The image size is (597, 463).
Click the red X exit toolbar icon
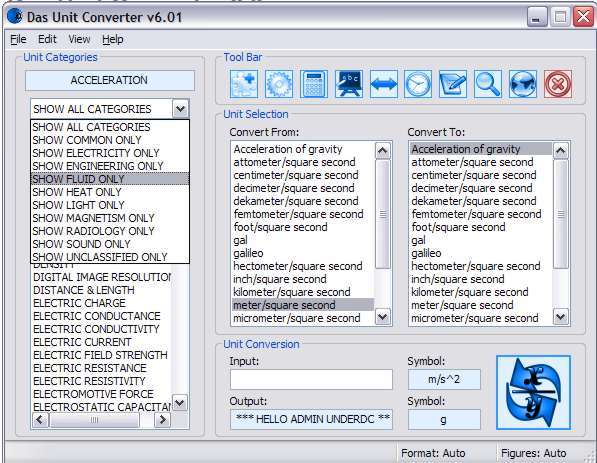[558, 84]
